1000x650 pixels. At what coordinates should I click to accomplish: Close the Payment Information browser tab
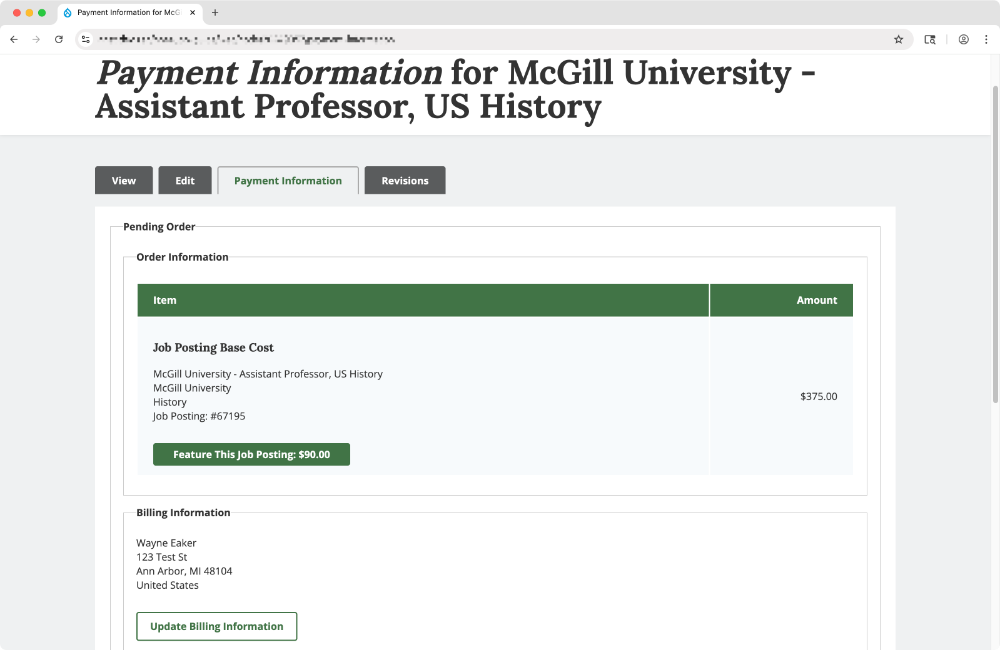coord(193,13)
